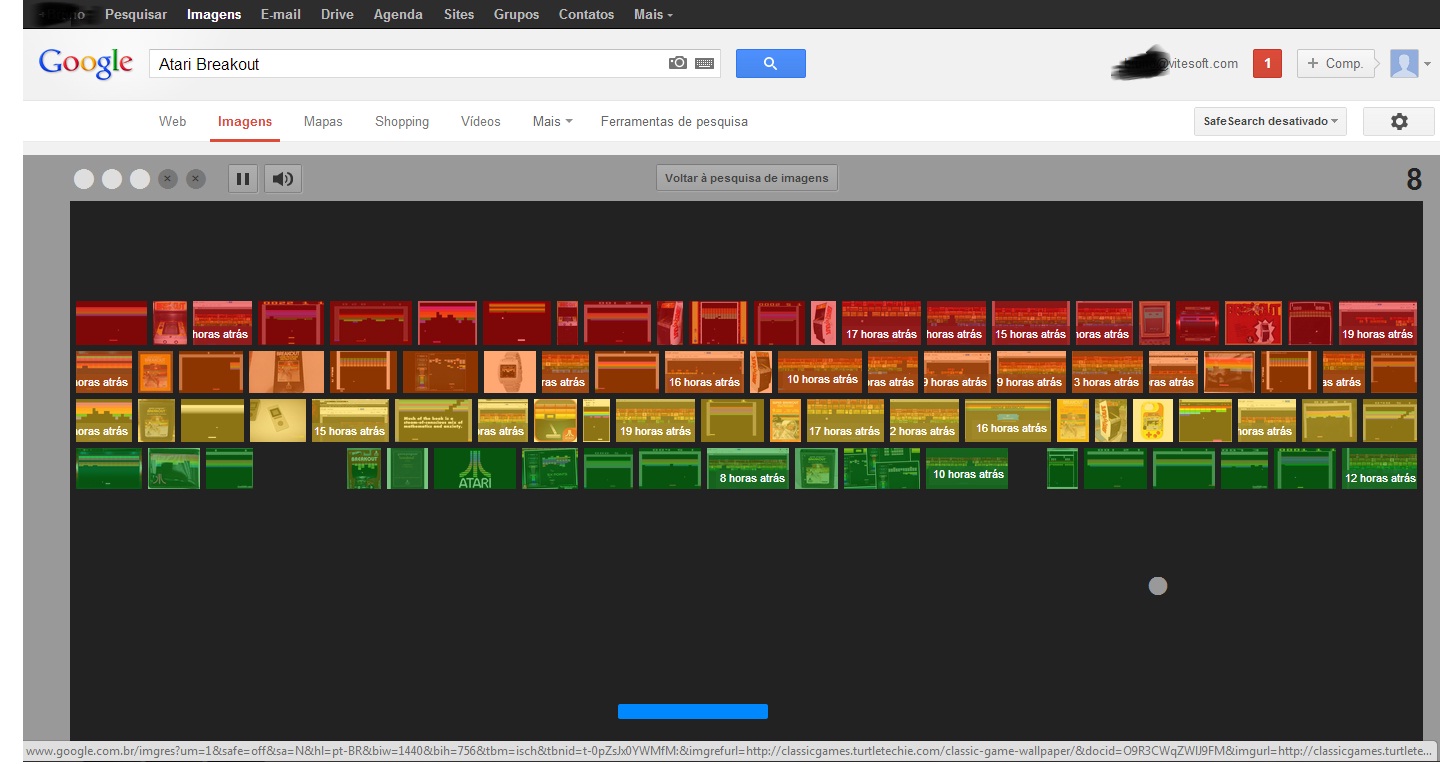Switch to the Vídeos tab

point(481,121)
